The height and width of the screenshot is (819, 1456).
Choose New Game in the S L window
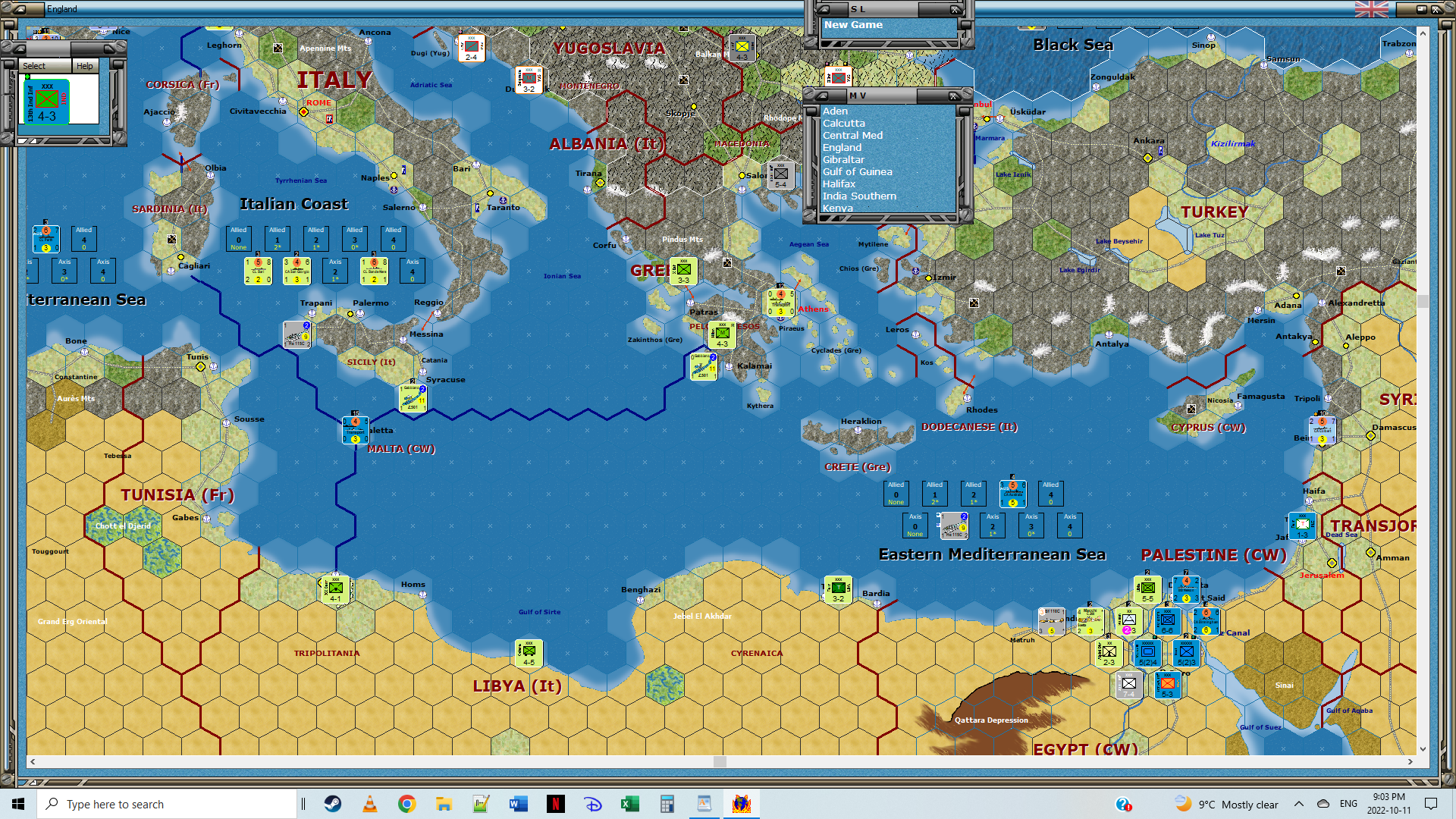click(x=853, y=25)
